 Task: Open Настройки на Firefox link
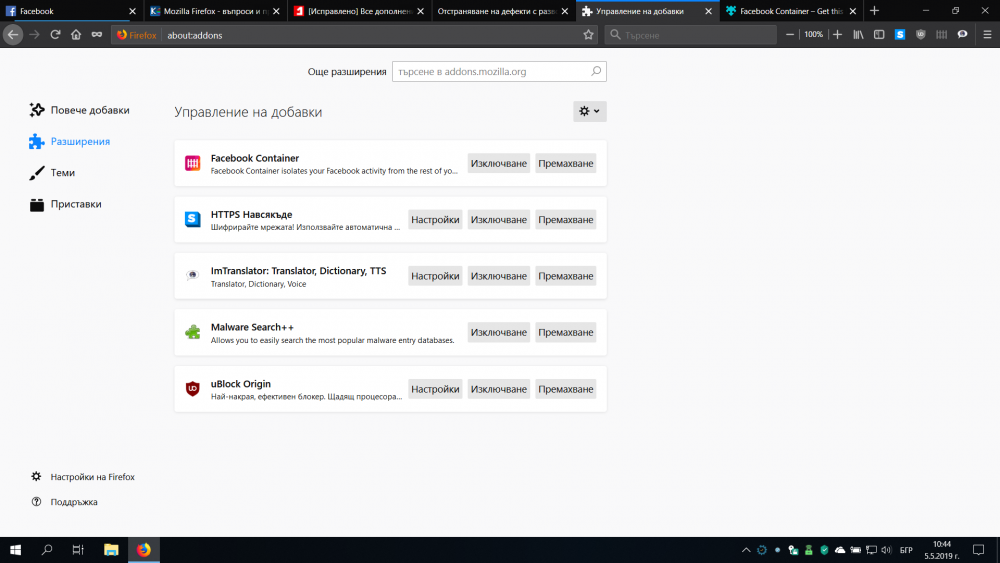pyautogui.click(x=83, y=476)
